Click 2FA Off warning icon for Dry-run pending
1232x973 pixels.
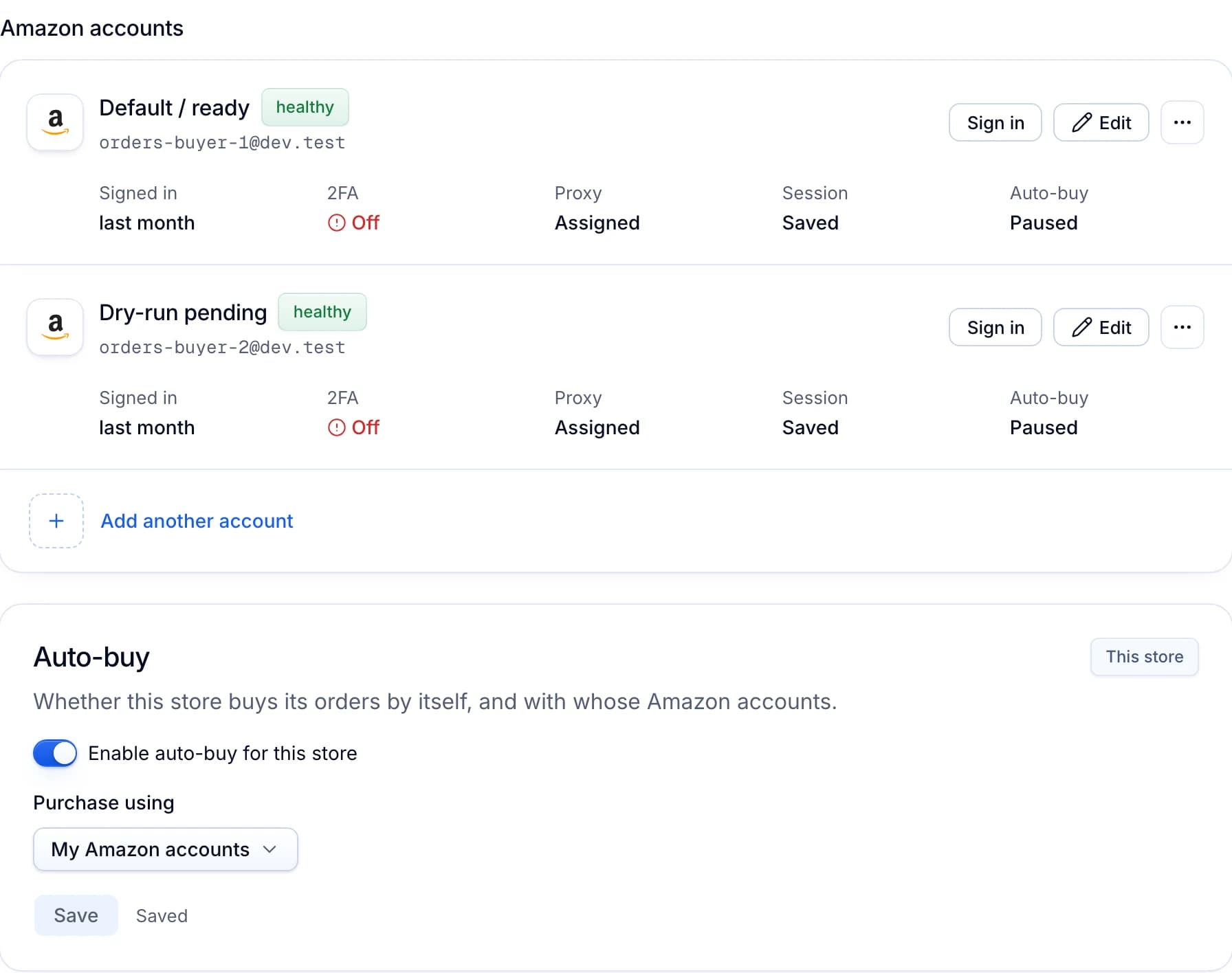click(x=336, y=427)
